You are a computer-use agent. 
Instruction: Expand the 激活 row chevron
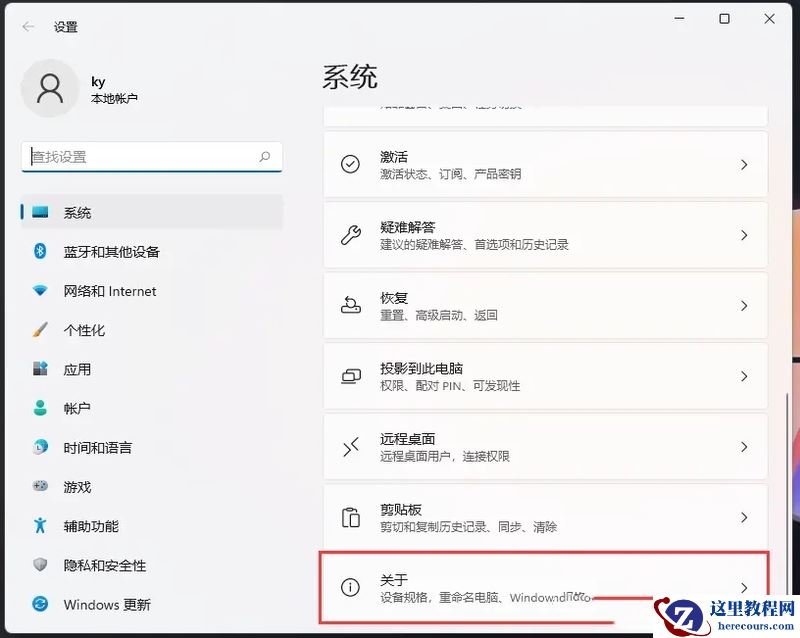[744, 163]
